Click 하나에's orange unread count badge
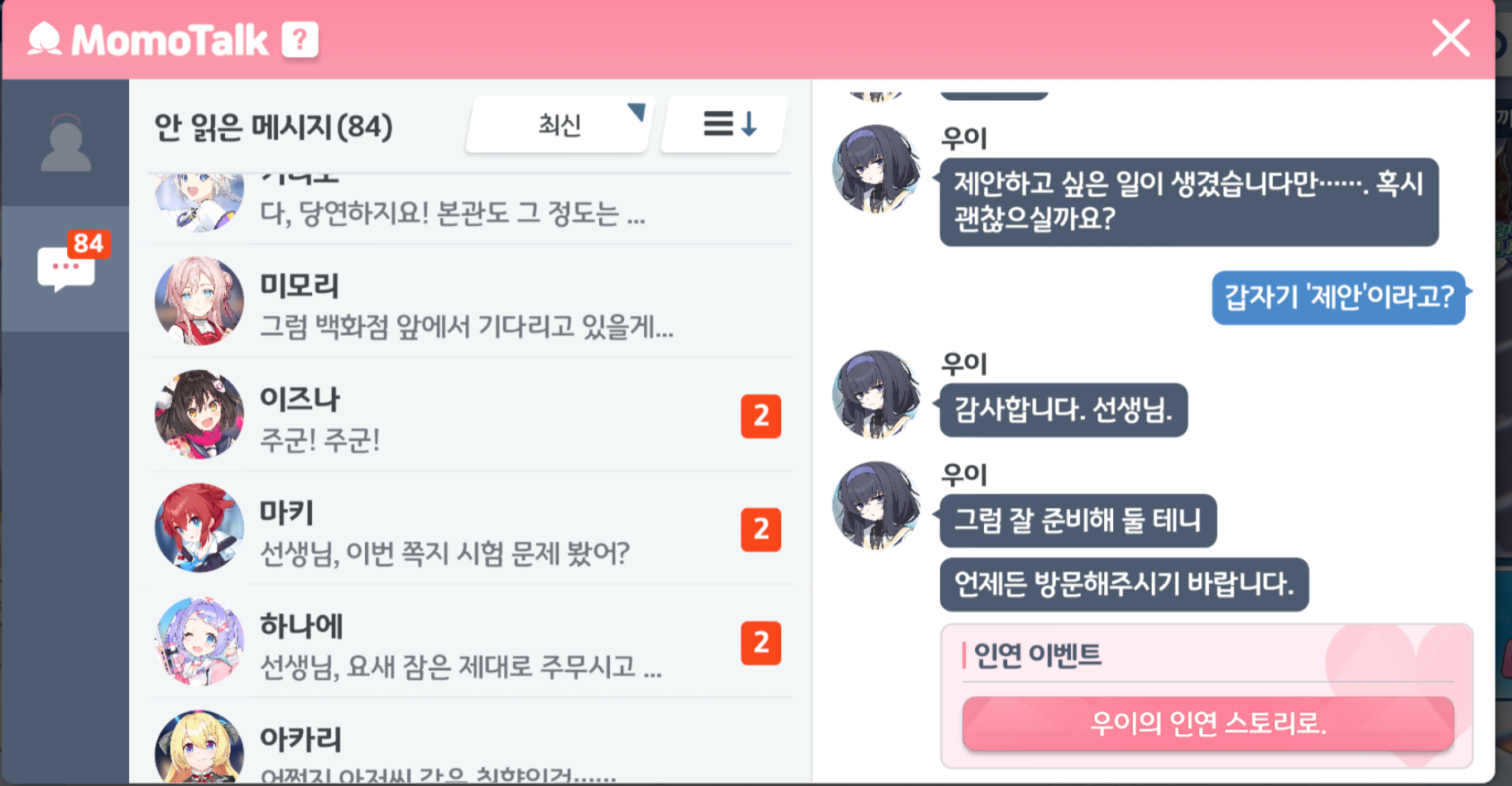The height and width of the screenshot is (786, 1512). pyautogui.click(x=761, y=643)
